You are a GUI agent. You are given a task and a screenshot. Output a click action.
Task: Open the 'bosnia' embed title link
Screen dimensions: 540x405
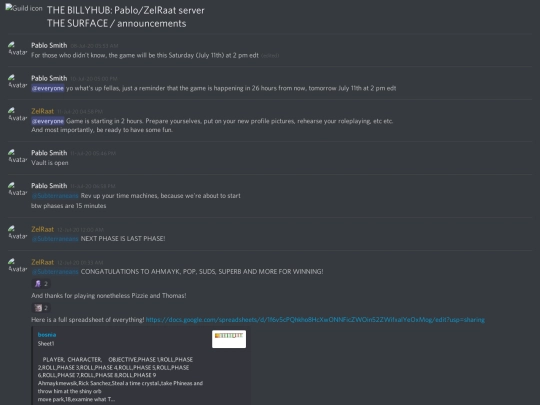[x=47, y=335]
